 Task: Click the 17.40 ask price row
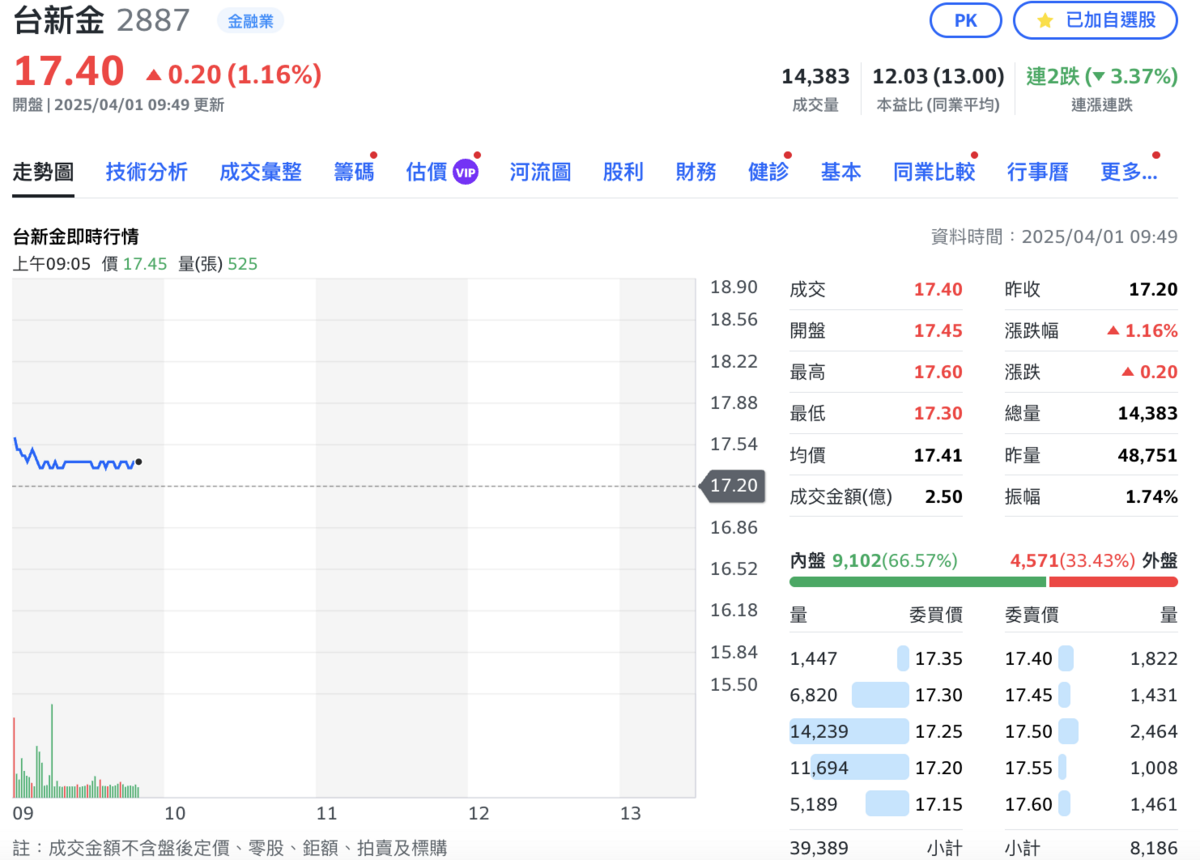coord(1091,659)
